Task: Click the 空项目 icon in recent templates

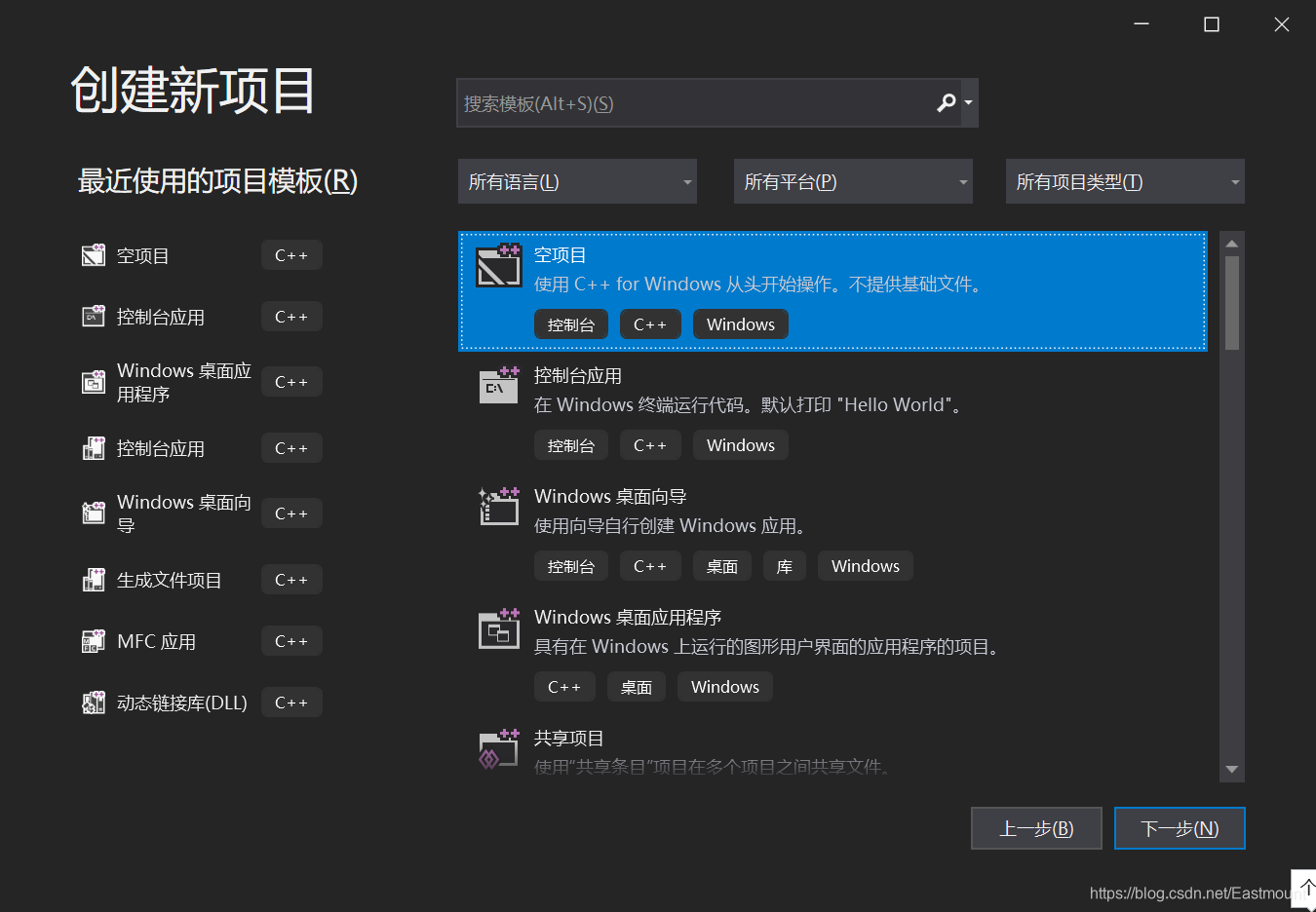Action: pyautogui.click(x=94, y=255)
